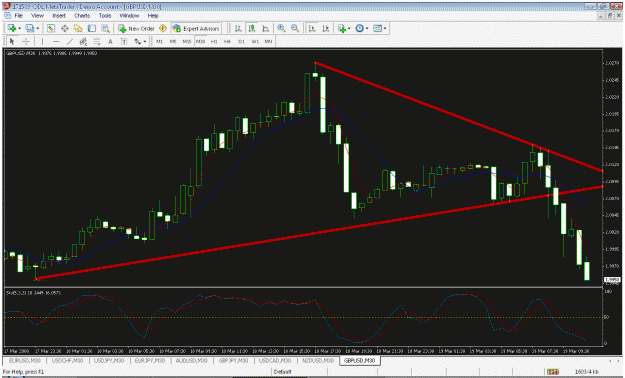Image resolution: width=625 pixels, height=378 pixels.
Task: Switch to the USDCHF,M30 chart tab
Action: (x=68, y=360)
